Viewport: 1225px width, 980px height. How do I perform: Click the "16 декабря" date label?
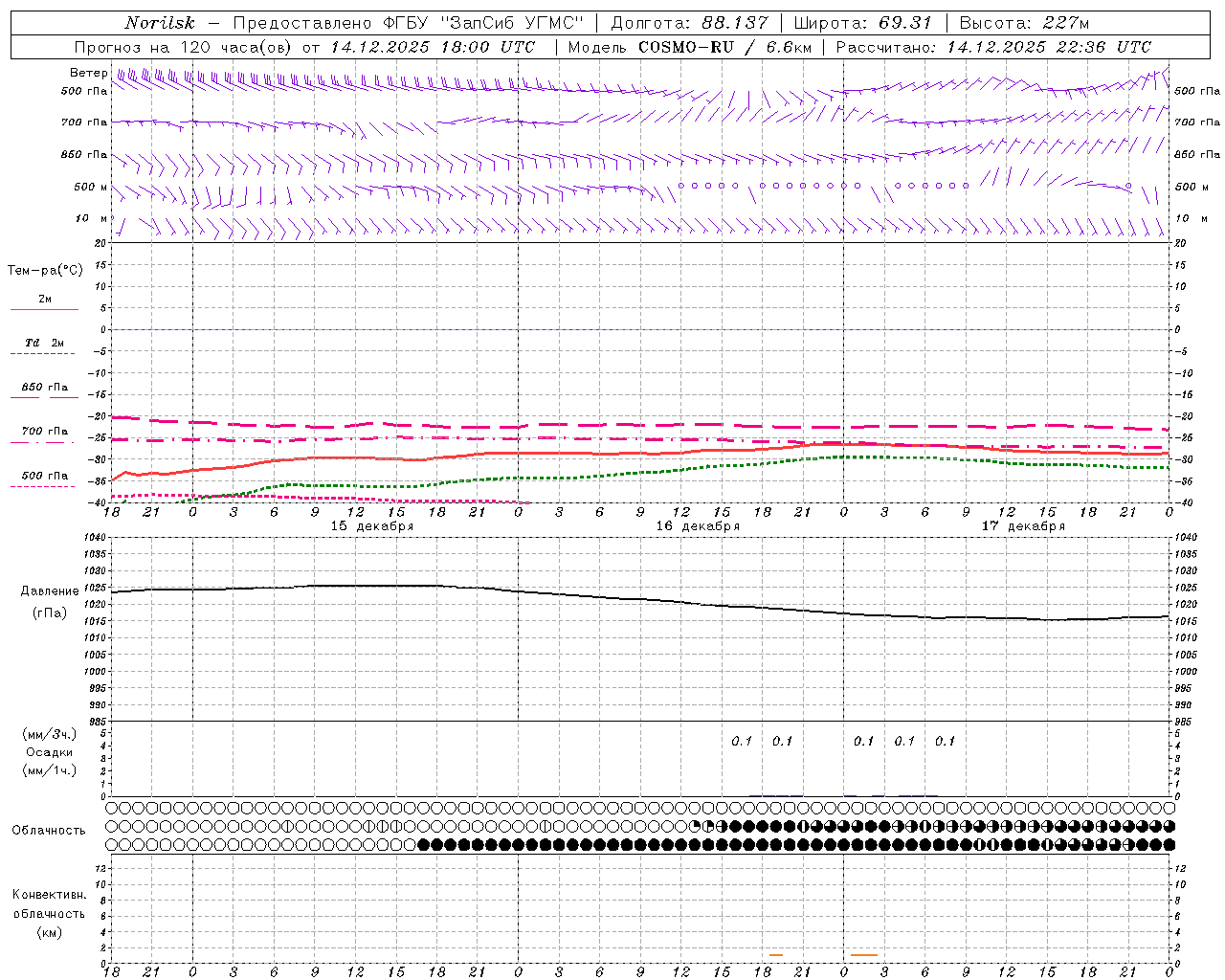coord(698,526)
